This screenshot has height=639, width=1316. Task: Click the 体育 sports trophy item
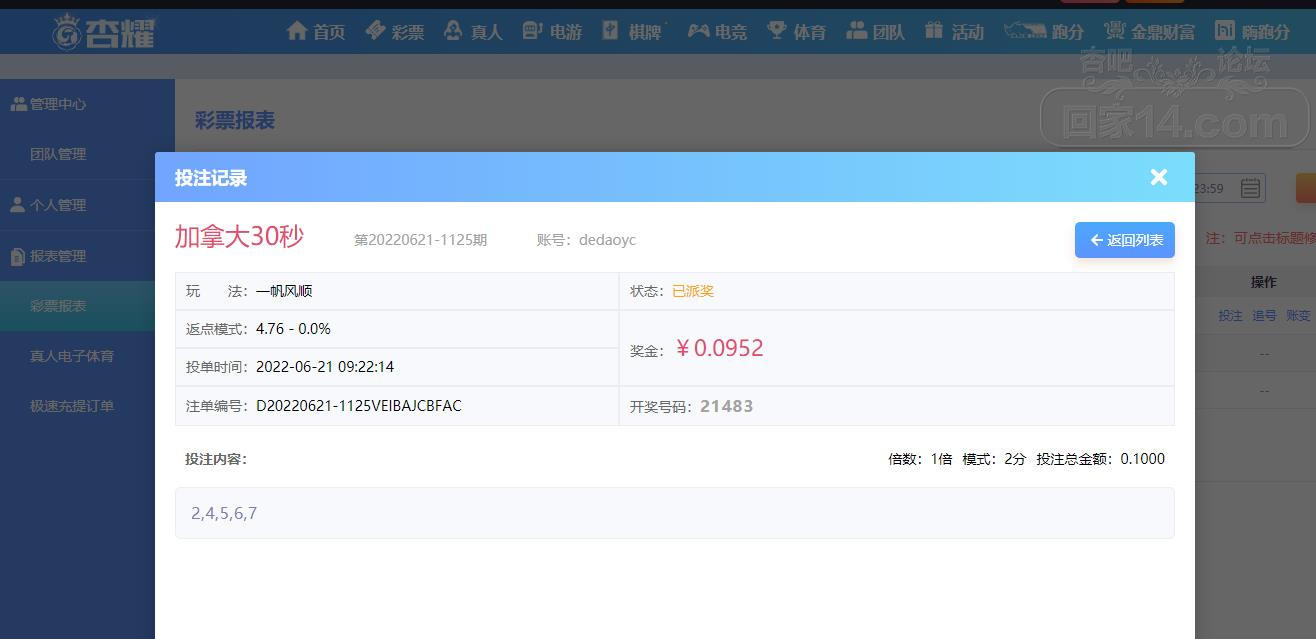coord(796,32)
